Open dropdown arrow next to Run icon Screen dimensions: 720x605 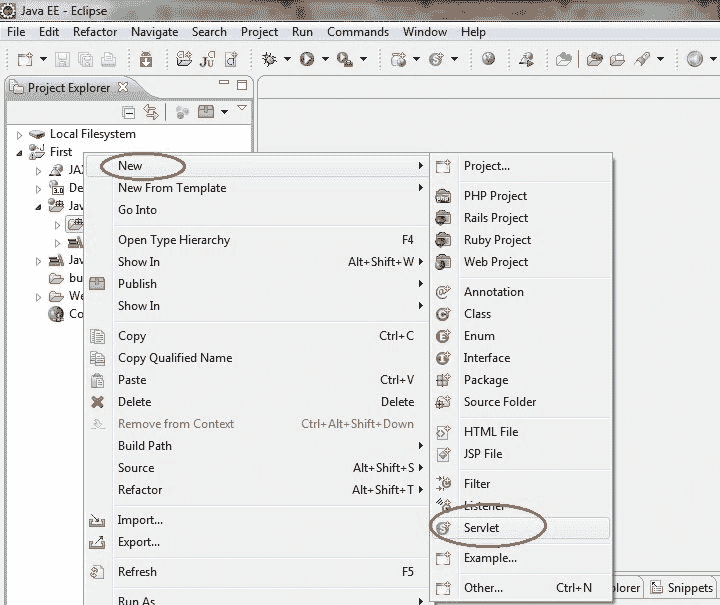[x=325, y=59]
